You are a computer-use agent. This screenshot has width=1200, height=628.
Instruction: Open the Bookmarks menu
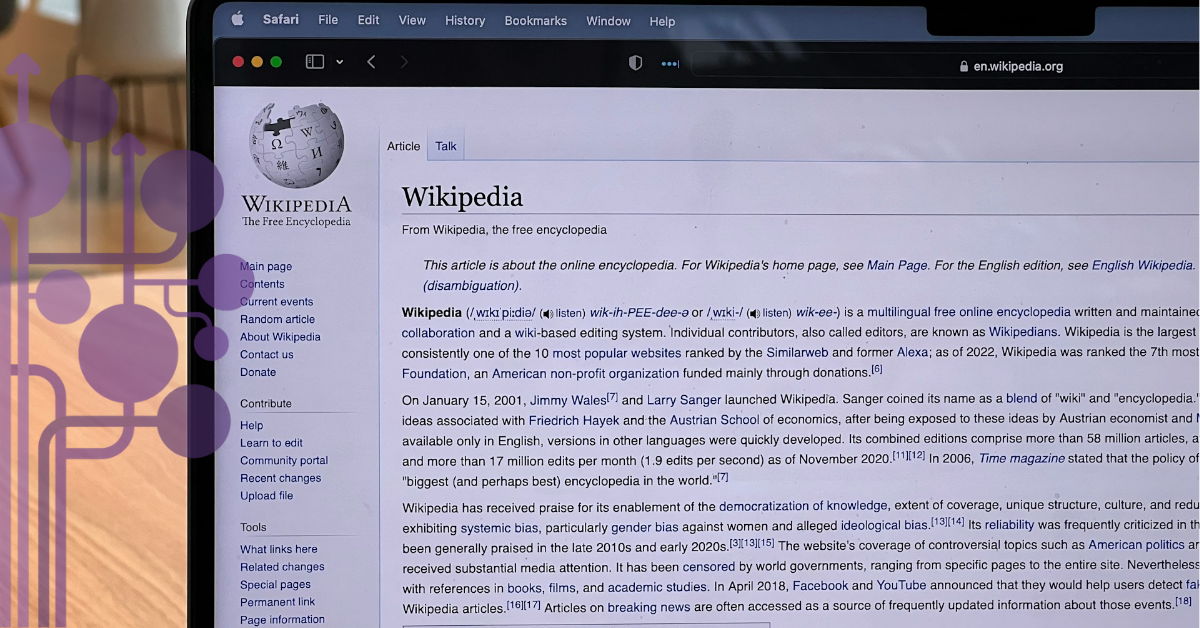point(535,20)
